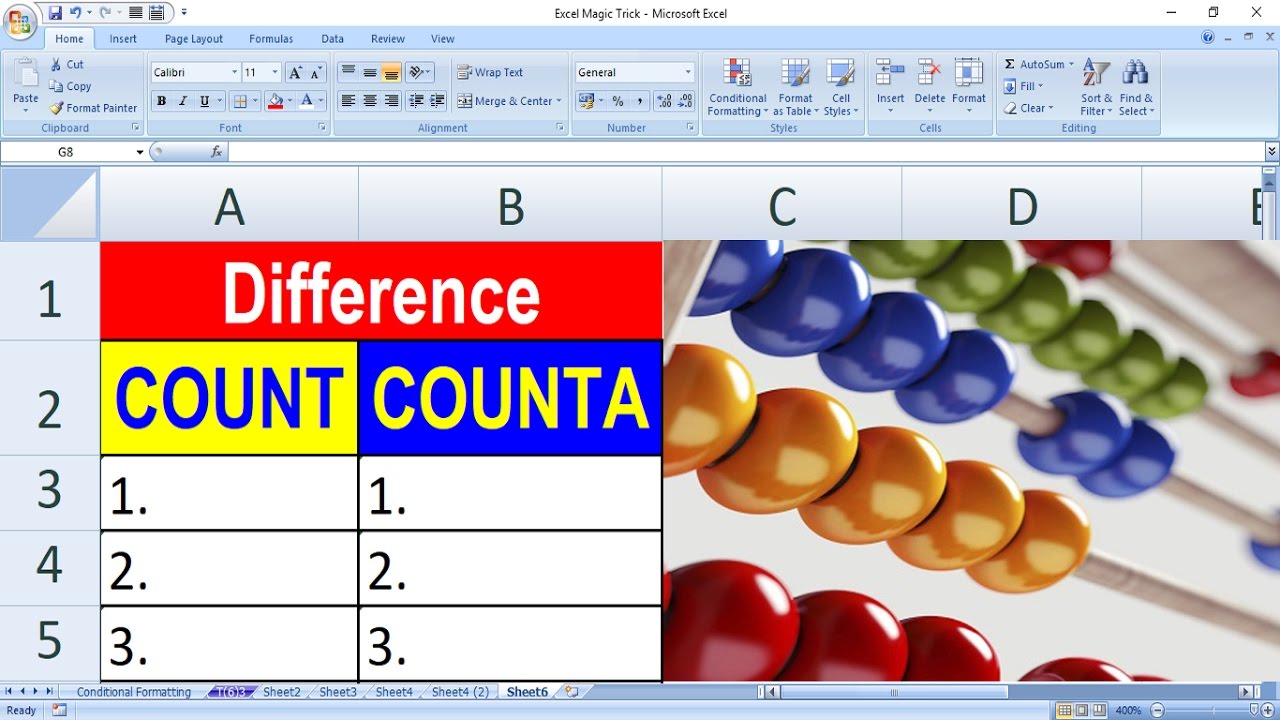This screenshot has height=720, width=1280.
Task: Open Find & Select binoculars menu
Action: pos(1136,87)
